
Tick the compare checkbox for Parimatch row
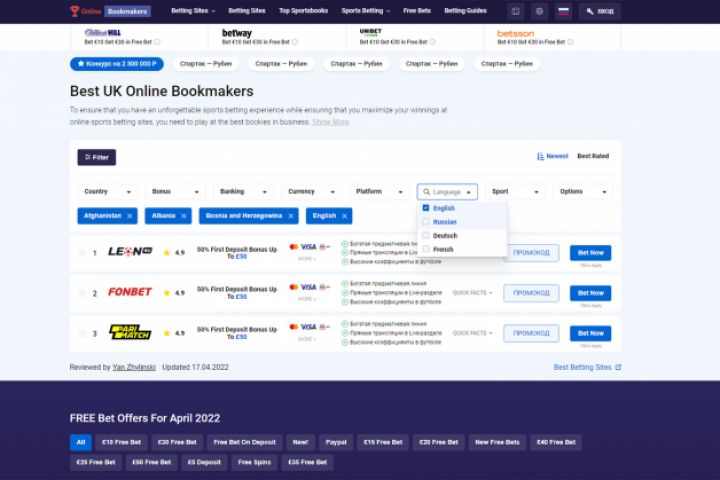[x=82, y=333]
